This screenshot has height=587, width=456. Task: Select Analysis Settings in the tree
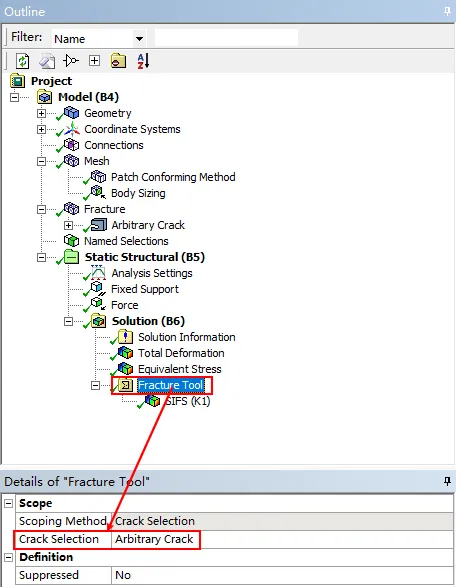152,273
